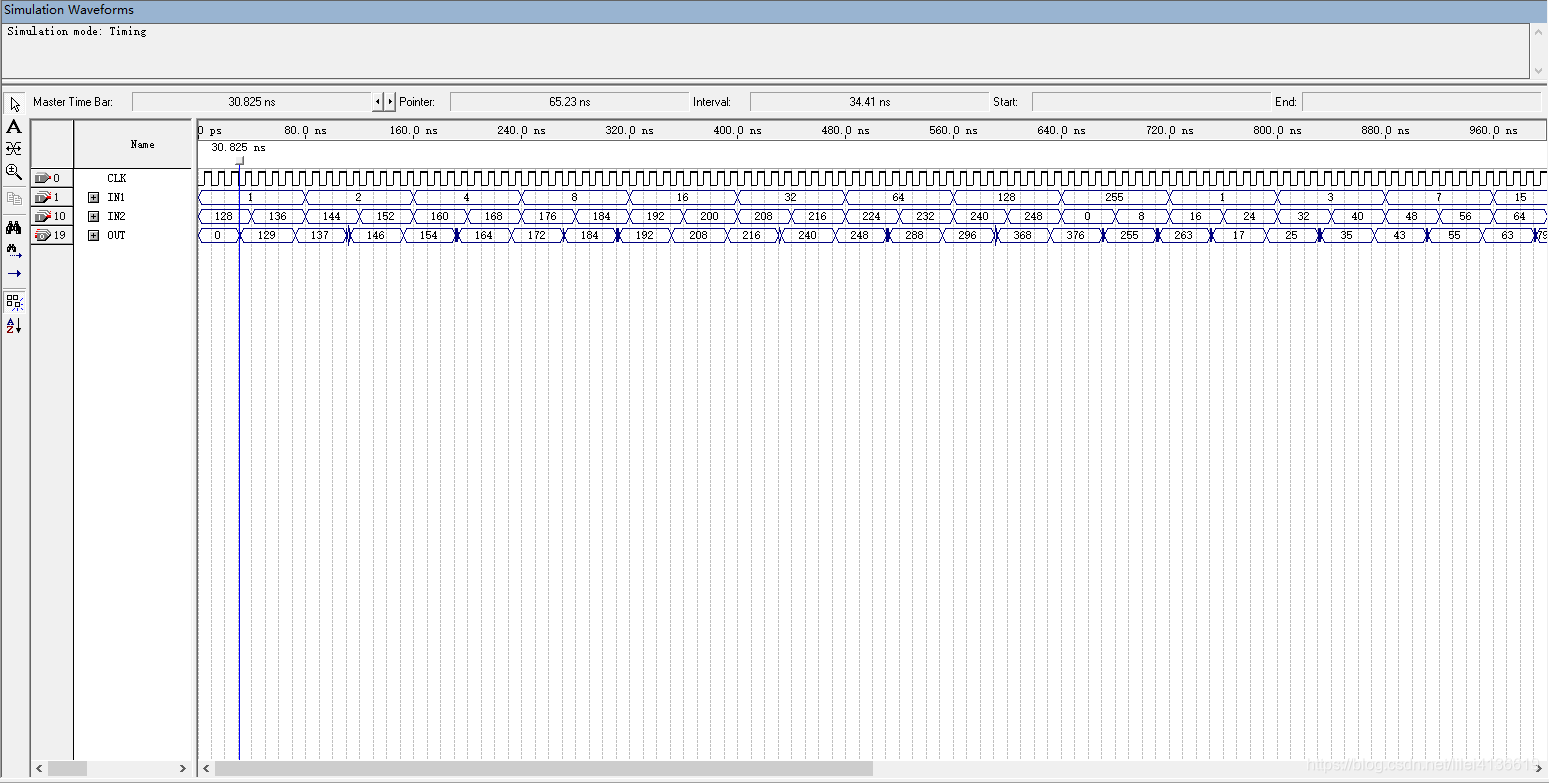Select IN2 segment with value 0
1549x783 pixels.
point(1087,216)
